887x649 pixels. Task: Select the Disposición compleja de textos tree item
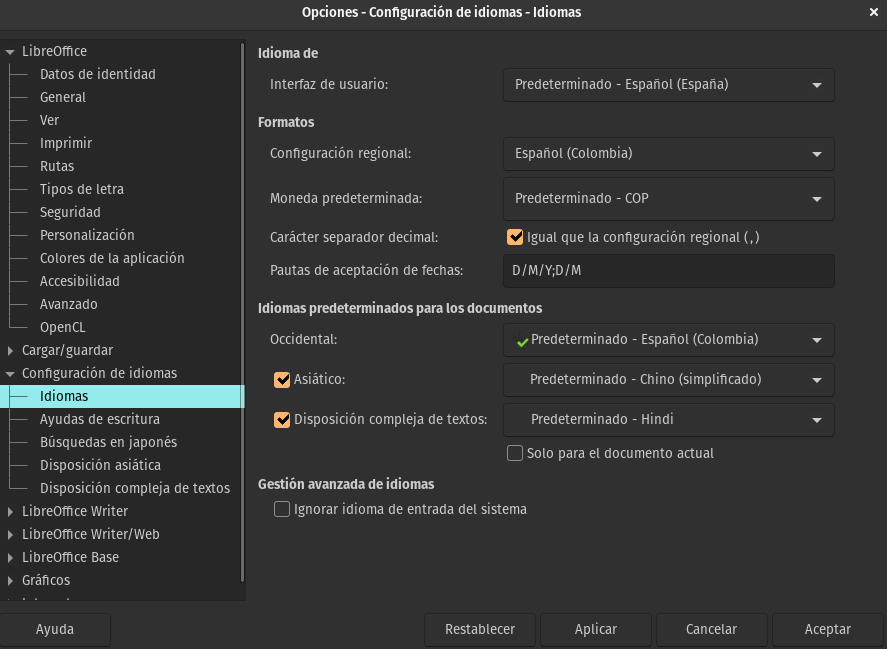pyautogui.click(x=135, y=488)
